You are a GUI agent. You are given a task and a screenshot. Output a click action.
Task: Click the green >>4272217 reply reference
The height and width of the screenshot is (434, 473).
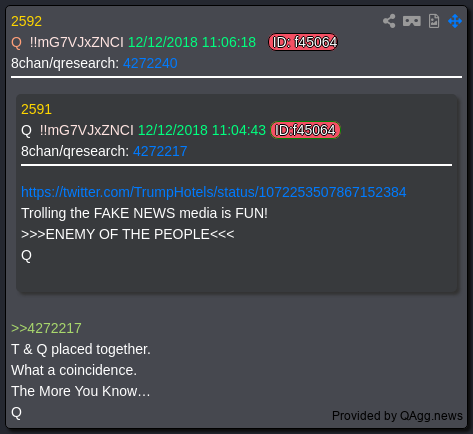coord(46,328)
